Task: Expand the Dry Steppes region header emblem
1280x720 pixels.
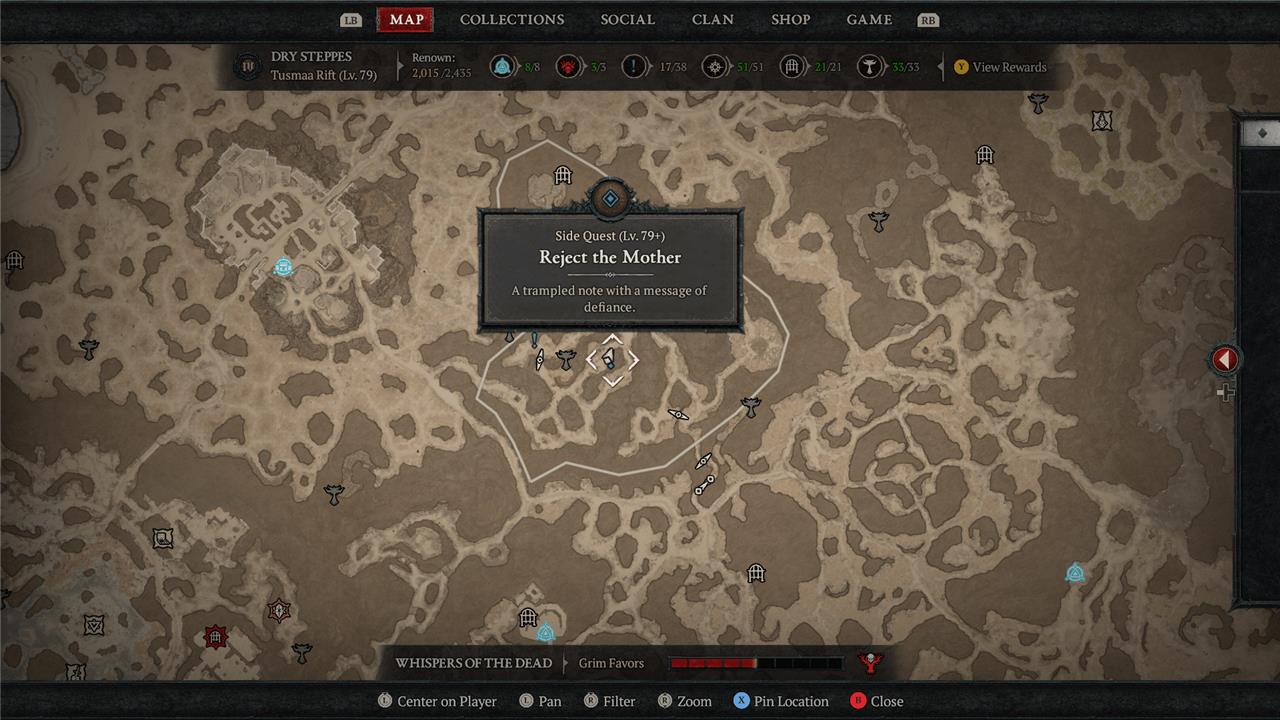Action: click(246, 67)
